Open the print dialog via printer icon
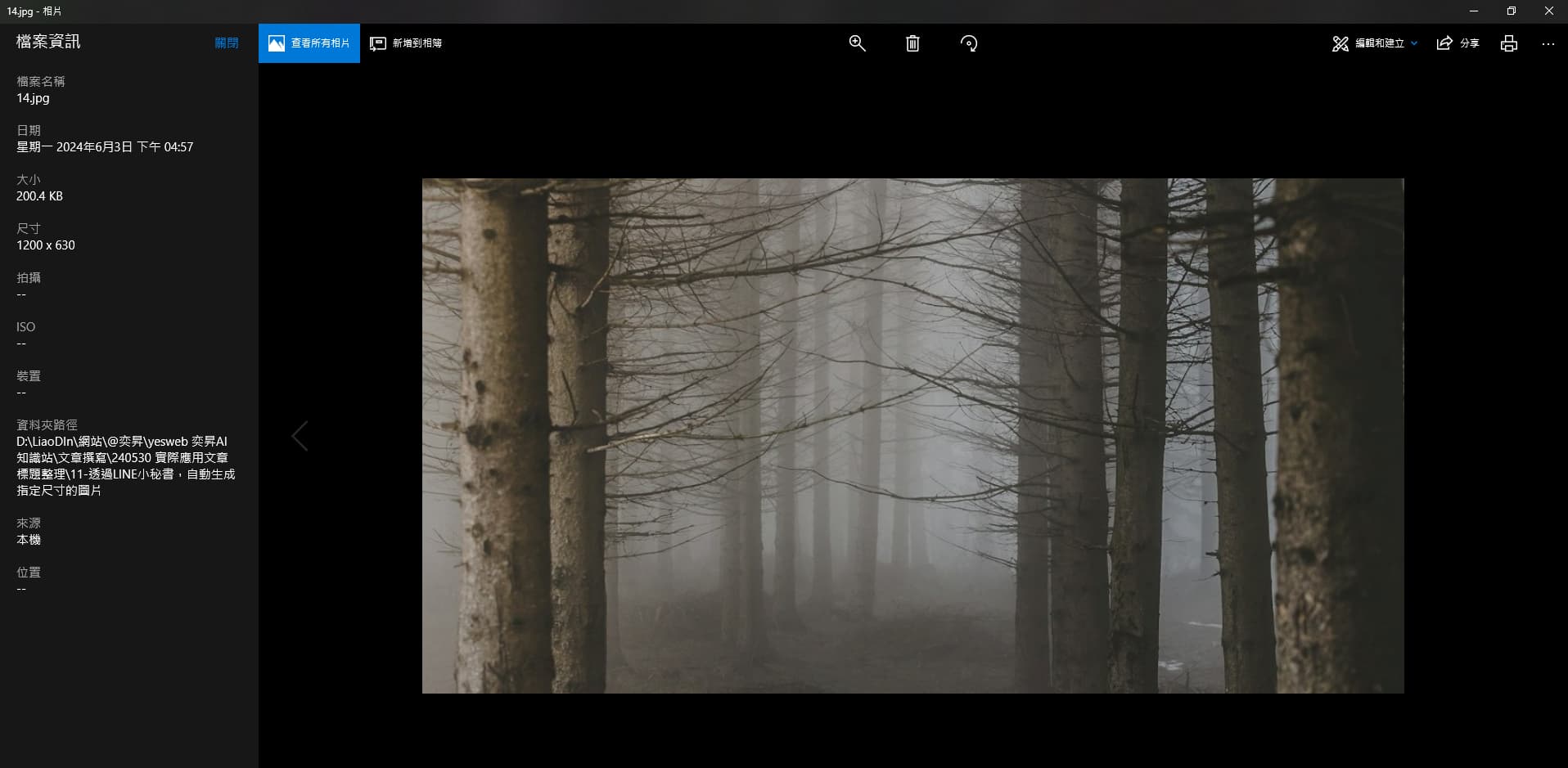This screenshot has height=768, width=1568. click(1508, 43)
